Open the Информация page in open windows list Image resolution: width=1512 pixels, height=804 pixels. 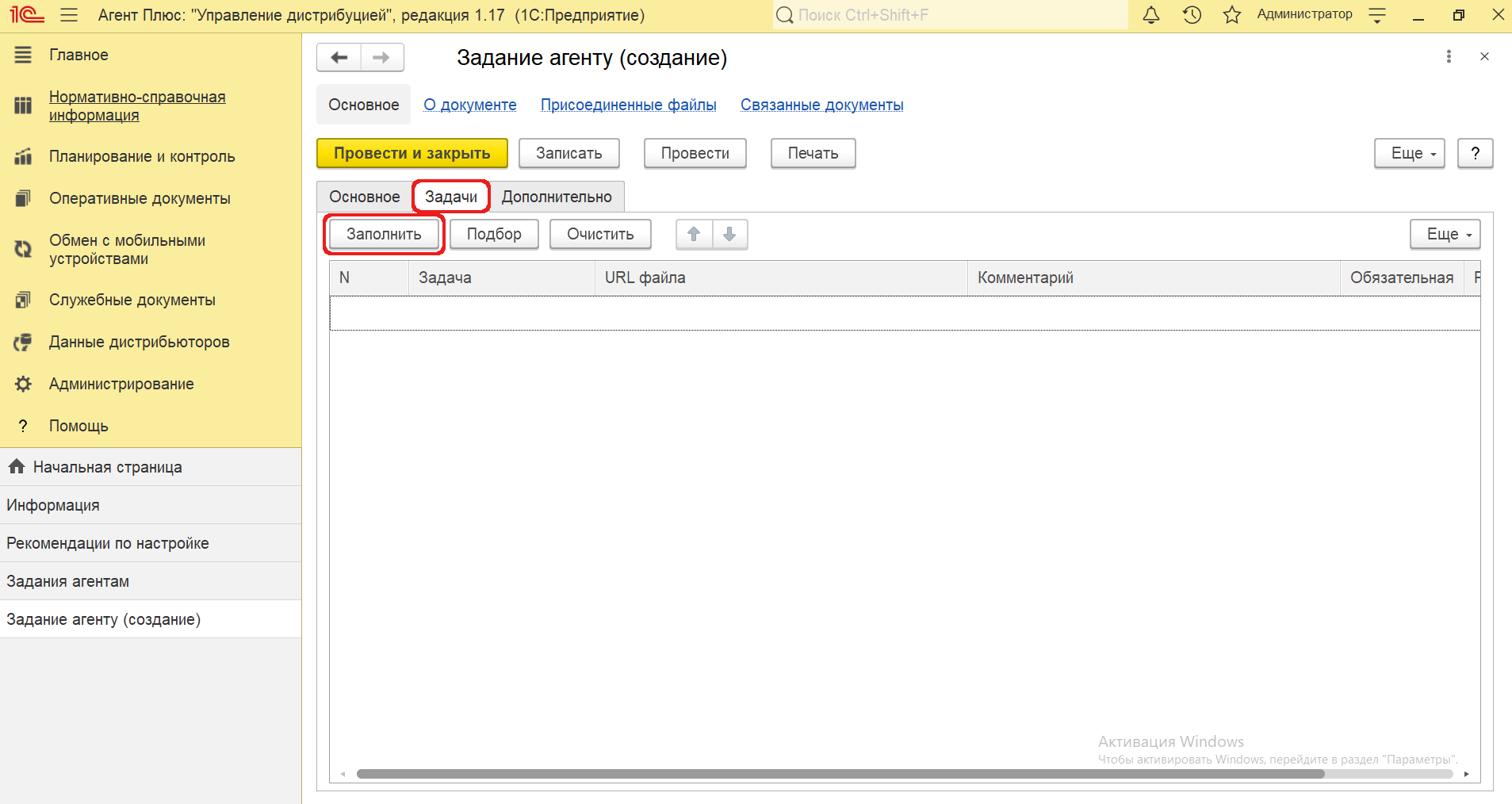click(x=151, y=505)
